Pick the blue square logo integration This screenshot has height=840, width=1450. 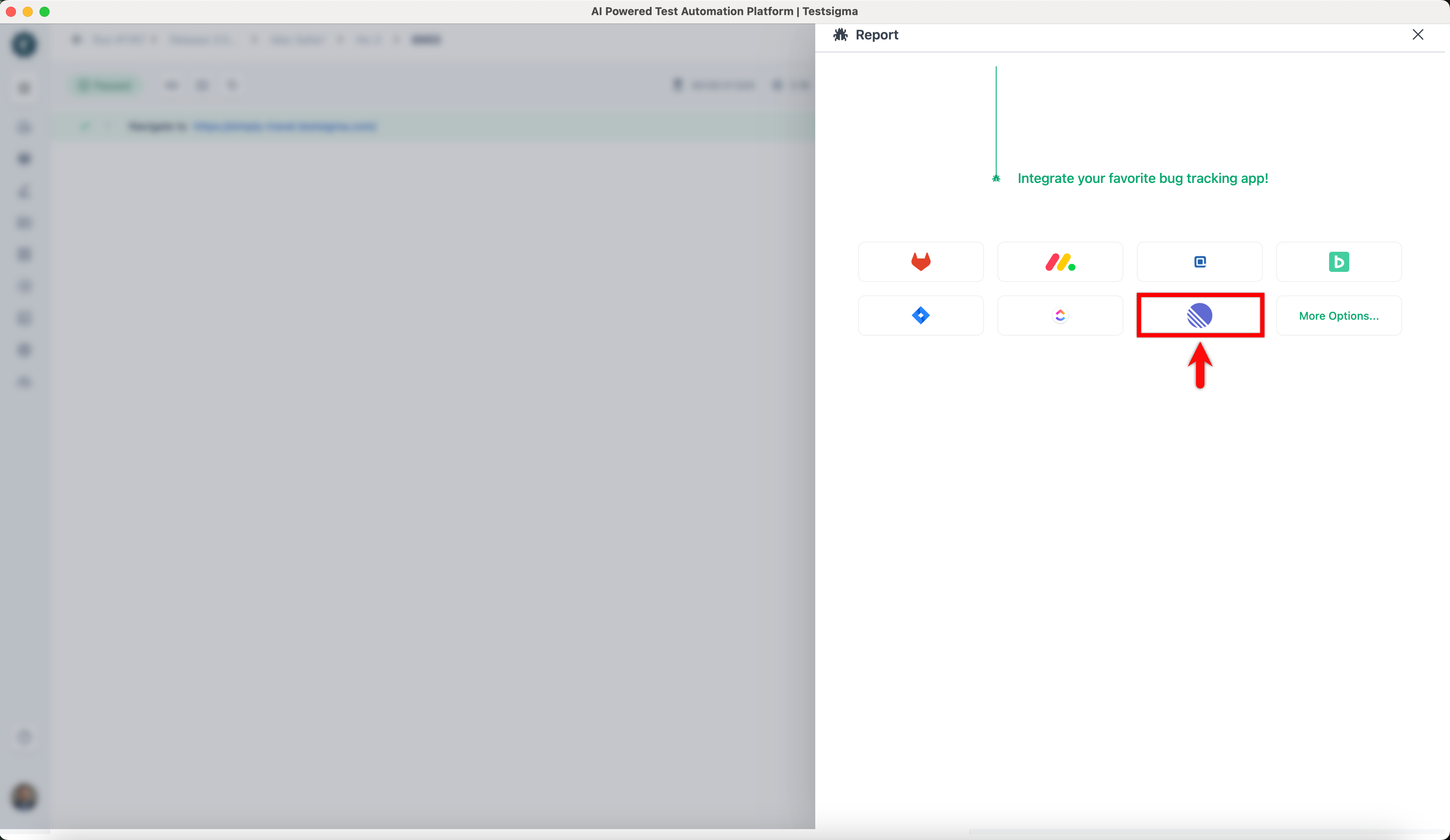click(1200, 261)
